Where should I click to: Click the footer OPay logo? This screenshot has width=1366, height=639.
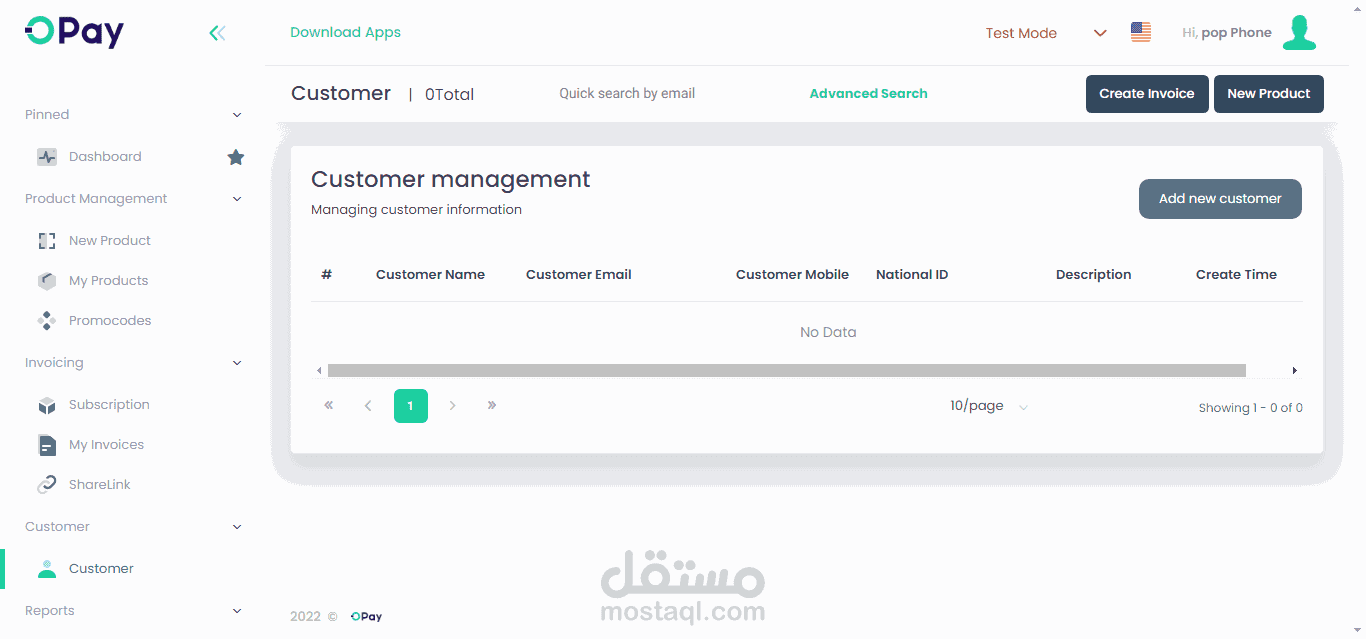pos(366,617)
